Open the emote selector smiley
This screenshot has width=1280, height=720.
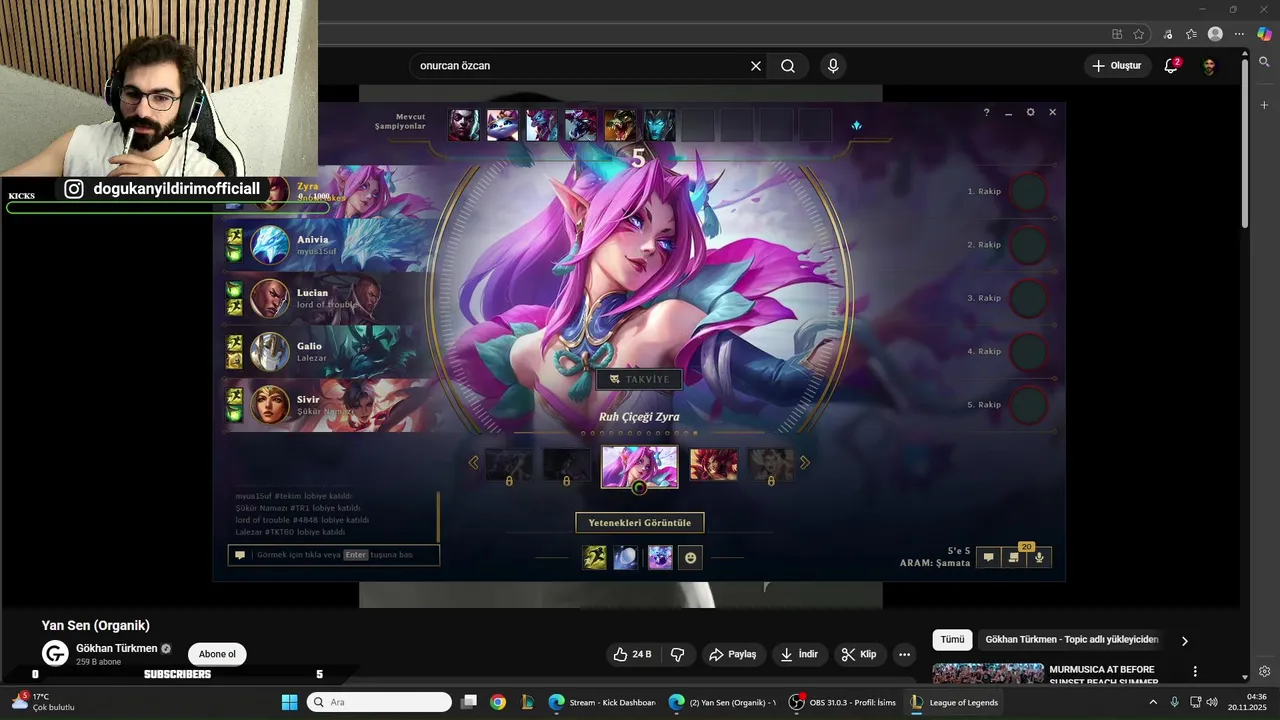[x=690, y=557]
